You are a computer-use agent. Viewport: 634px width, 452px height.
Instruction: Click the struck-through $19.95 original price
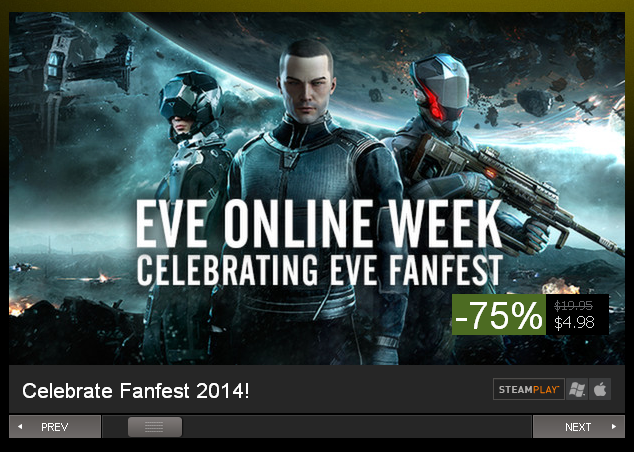point(573,305)
